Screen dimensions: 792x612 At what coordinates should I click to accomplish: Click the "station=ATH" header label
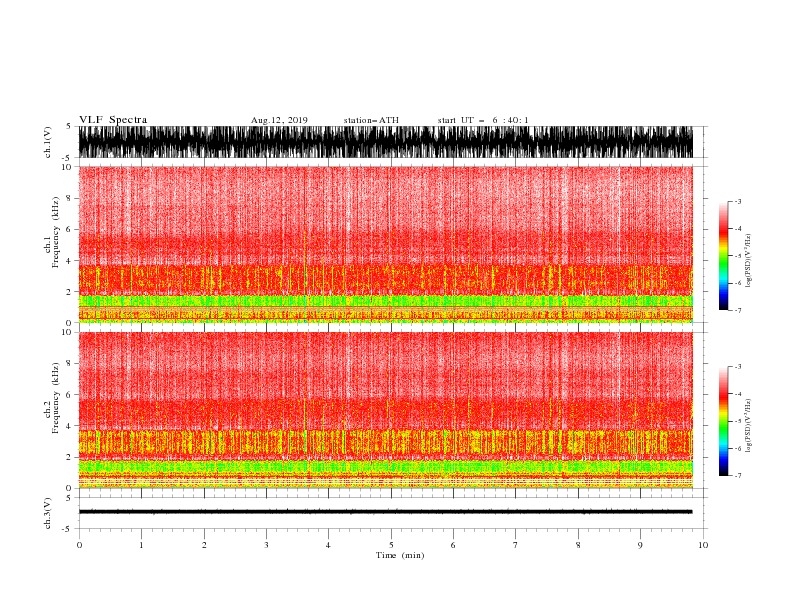[371, 120]
